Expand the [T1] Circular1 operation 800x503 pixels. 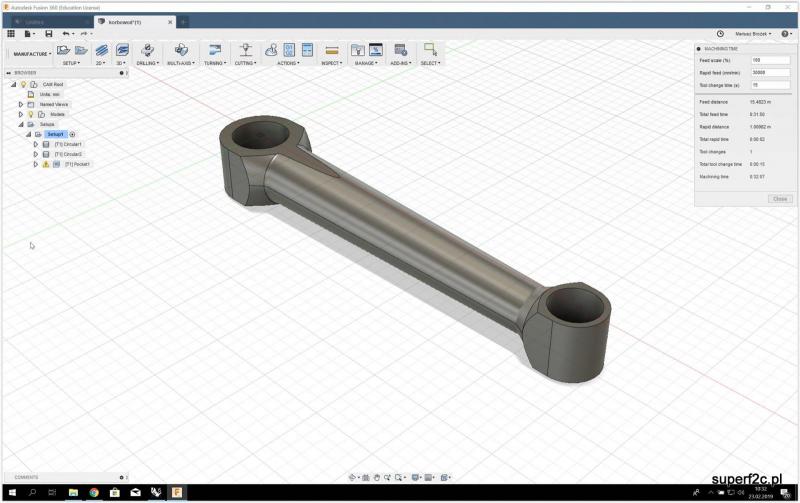point(35,144)
